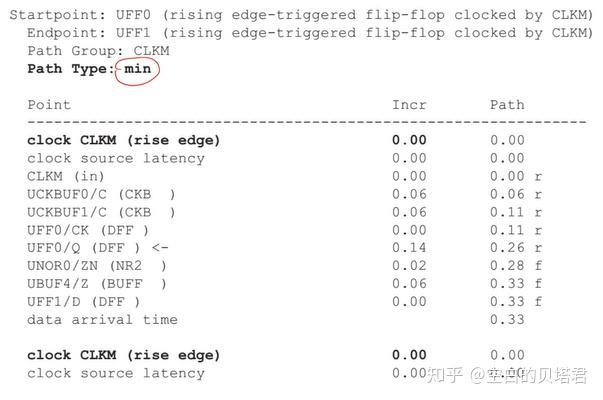Image resolution: width=603 pixels, height=400 pixels.
Task: Select the "UCKBUF0/C (CKB)" row
Action: click(101, 194)
